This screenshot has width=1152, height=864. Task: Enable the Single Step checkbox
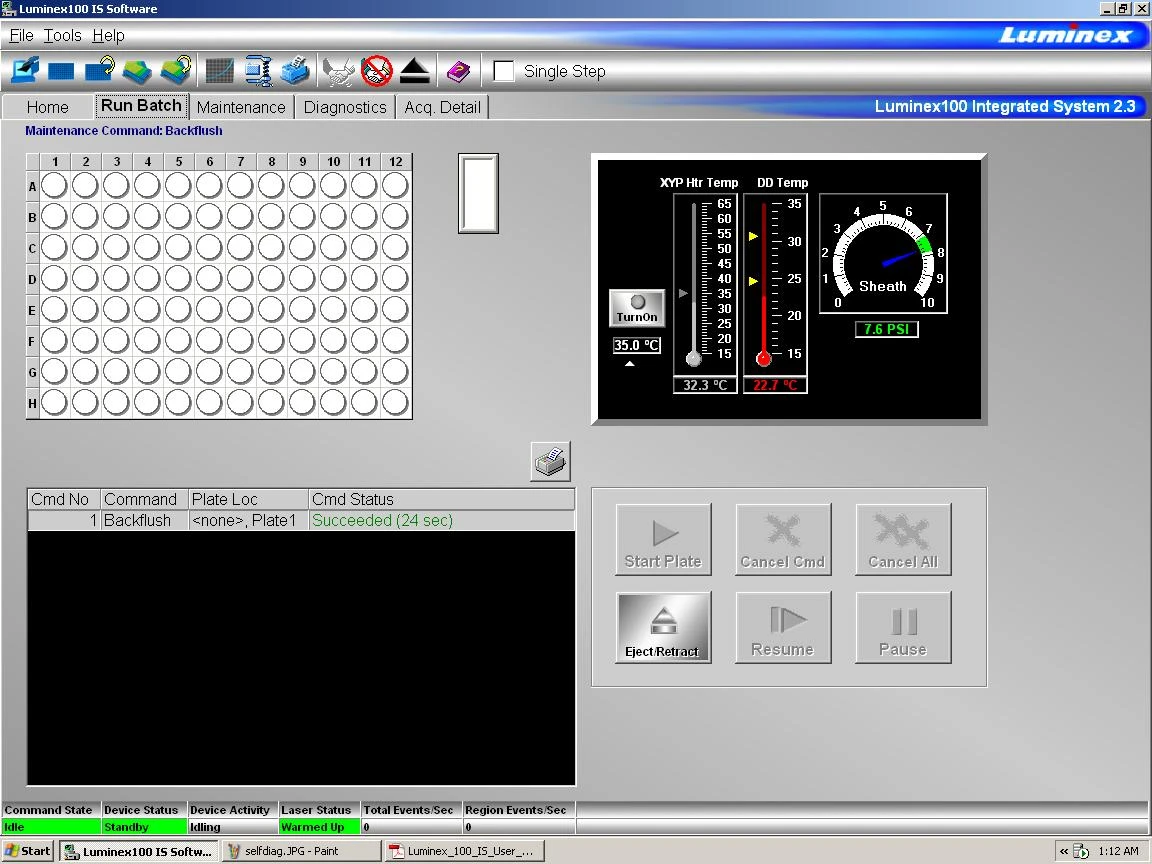click(x=503, y=71)
